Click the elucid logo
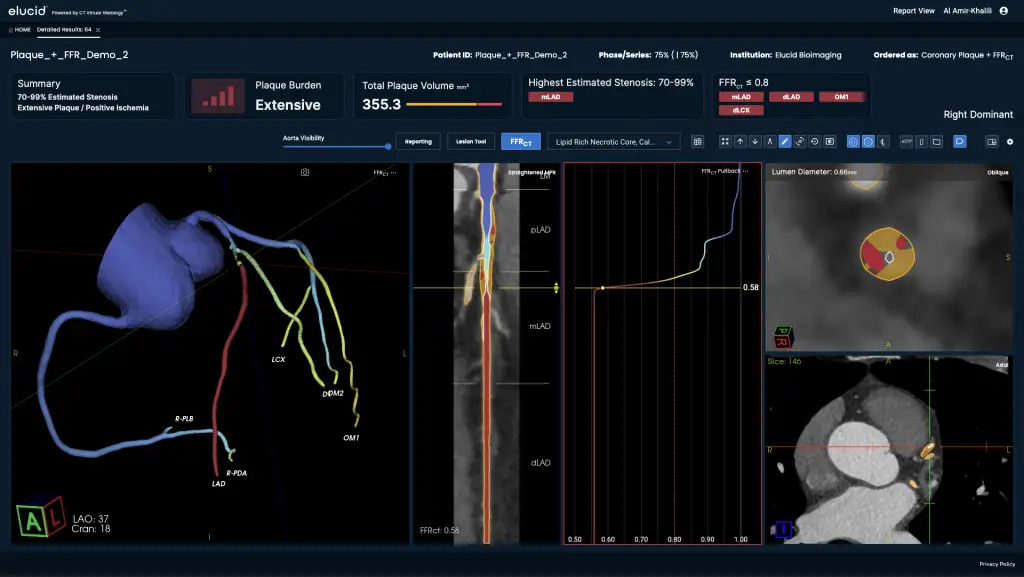This screenshot has width=1024, height=577. [x=27, y=10]
